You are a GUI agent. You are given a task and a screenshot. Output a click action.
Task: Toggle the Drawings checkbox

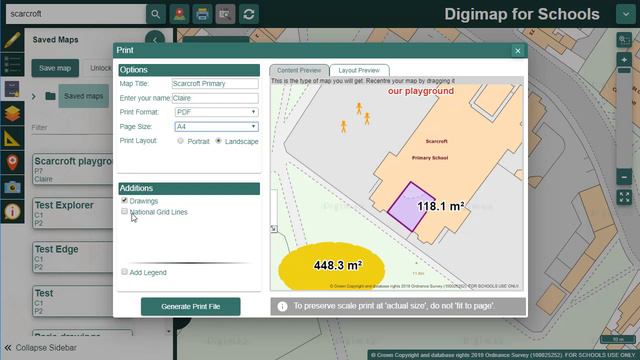click(x=124, y=200)
